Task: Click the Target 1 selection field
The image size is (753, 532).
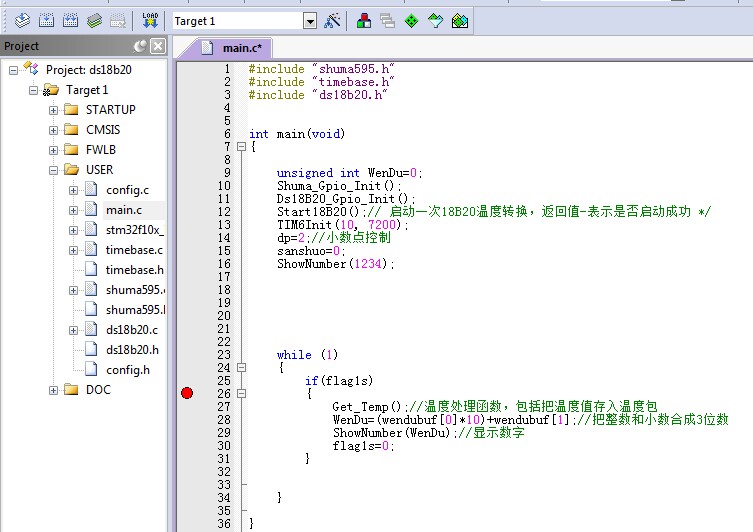Action: pyautogui.click(x=238, y=21)
